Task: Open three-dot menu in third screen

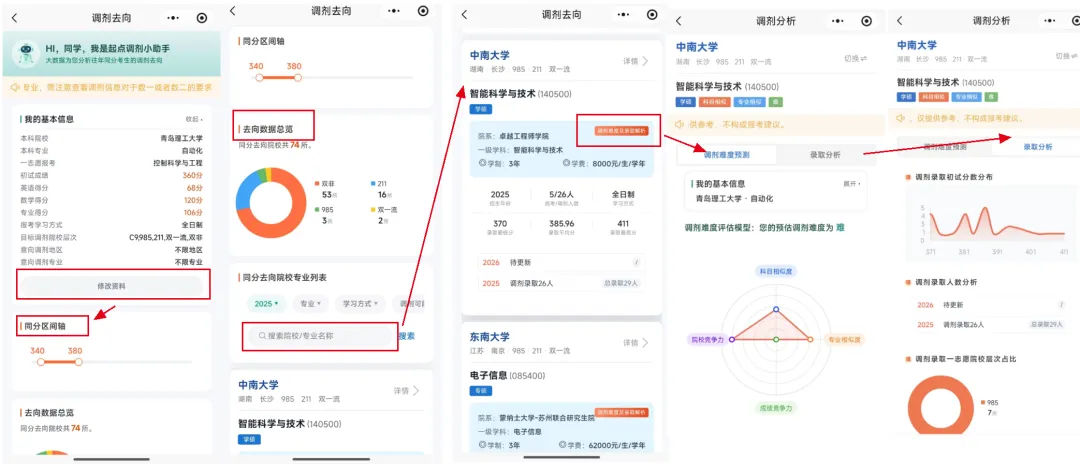Action: (x=623, y=14)
